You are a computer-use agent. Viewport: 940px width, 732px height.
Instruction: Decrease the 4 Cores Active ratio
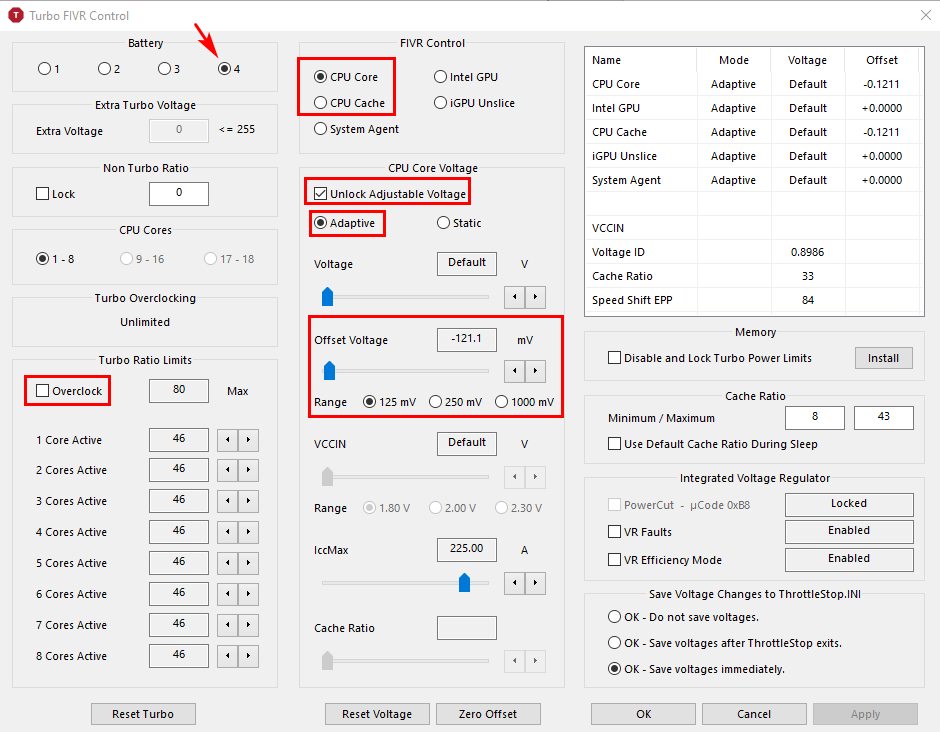[x=227, y=532]
